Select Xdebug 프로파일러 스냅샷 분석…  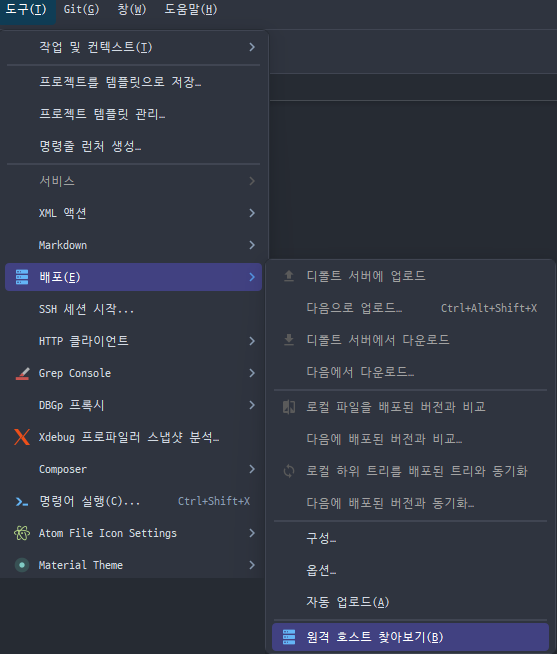point(134,437)
